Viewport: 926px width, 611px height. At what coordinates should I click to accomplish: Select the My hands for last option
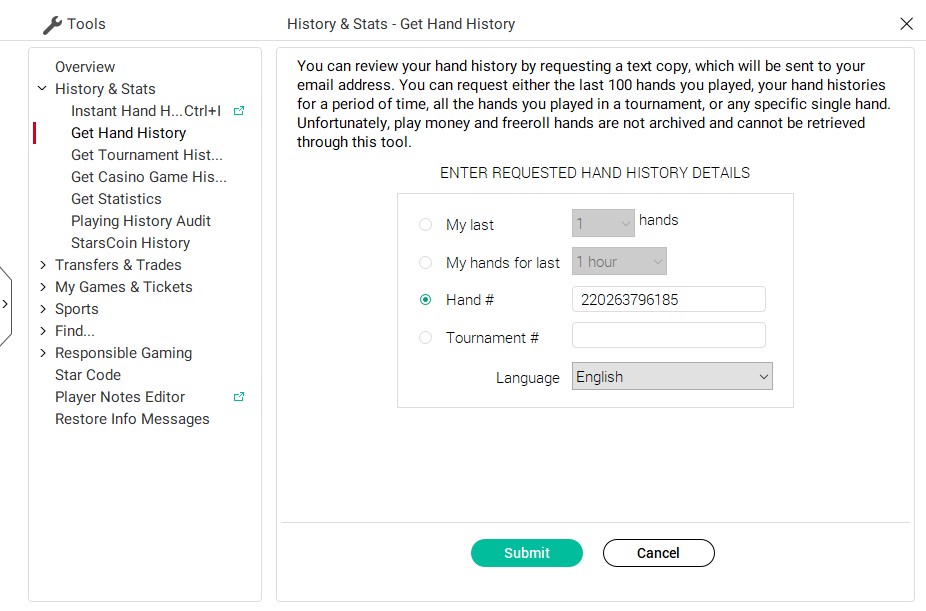pos(425,262)
